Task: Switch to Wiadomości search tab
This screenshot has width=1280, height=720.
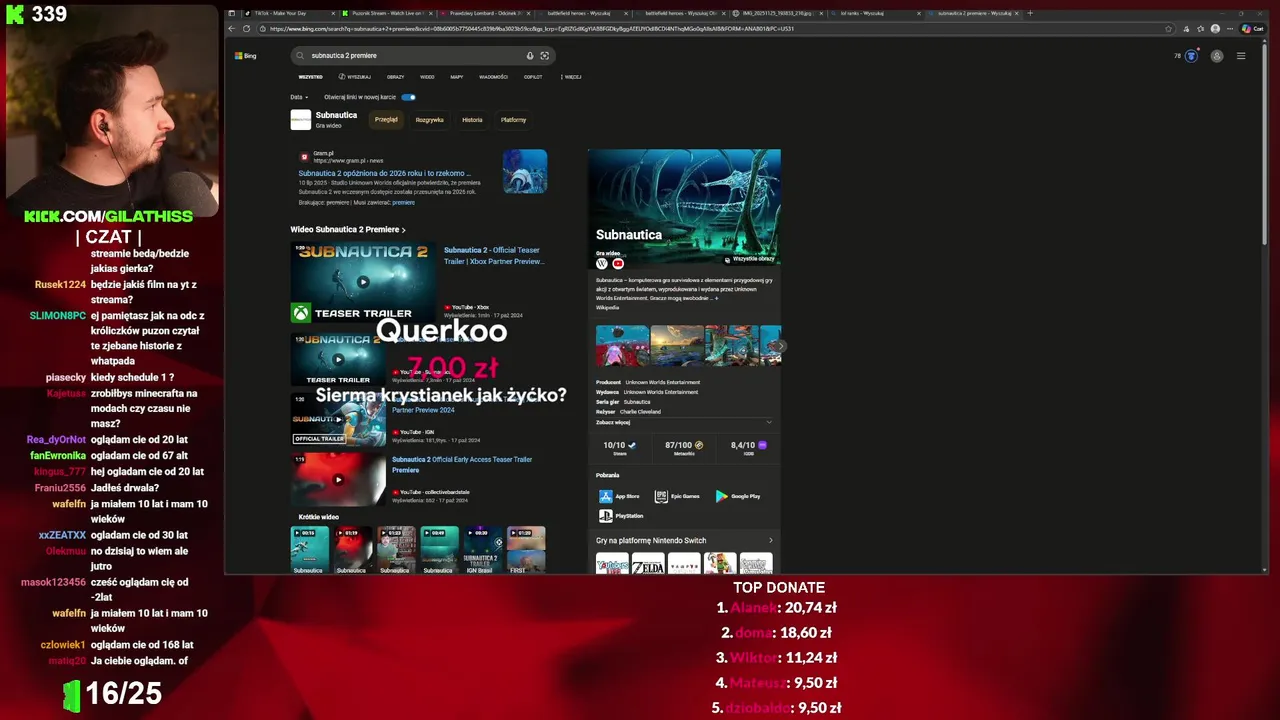Action: [493, 77]
